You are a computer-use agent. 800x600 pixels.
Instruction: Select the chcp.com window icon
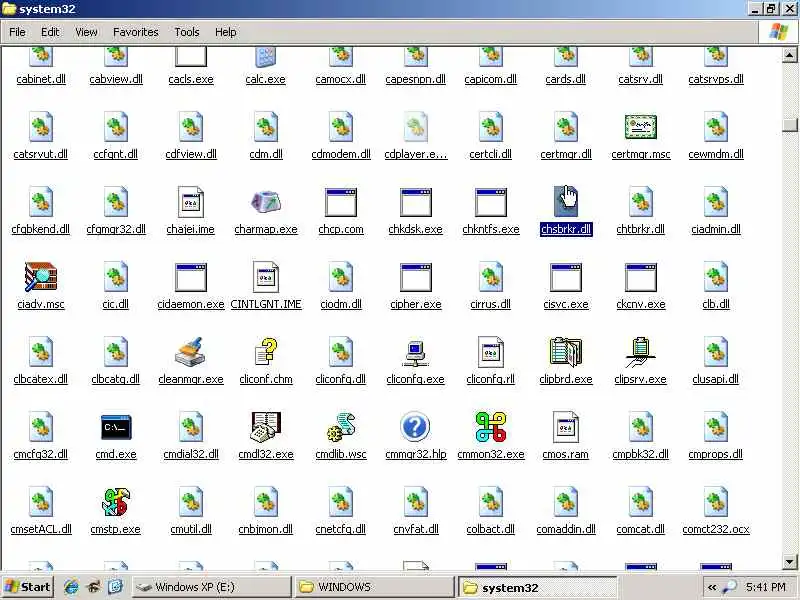[341, 203]
